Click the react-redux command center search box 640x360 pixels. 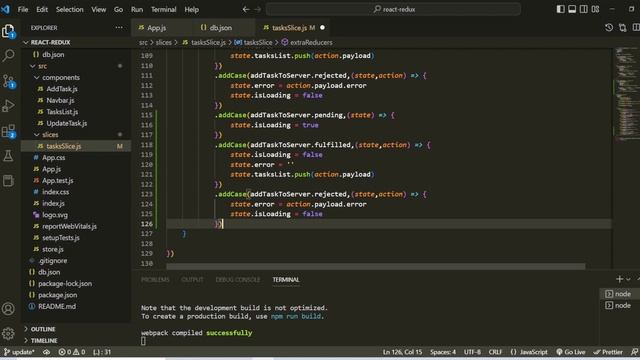pyautogui.click(x=393, y=9)
